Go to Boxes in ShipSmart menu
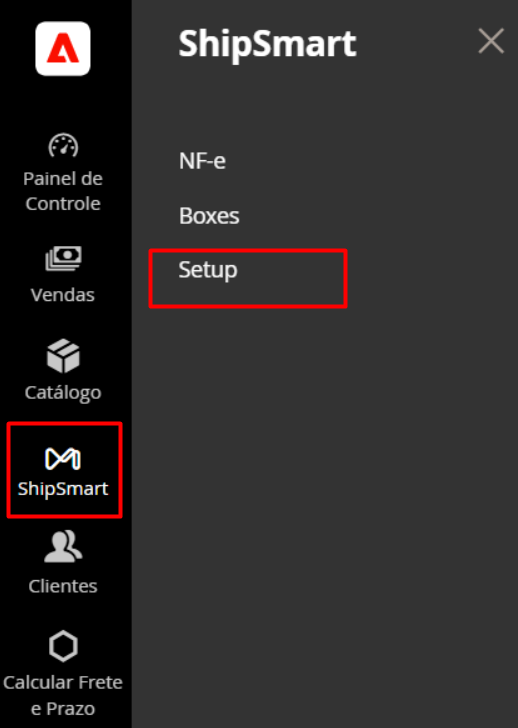This screenshot has width=518, height=728. tap(209, 216)
